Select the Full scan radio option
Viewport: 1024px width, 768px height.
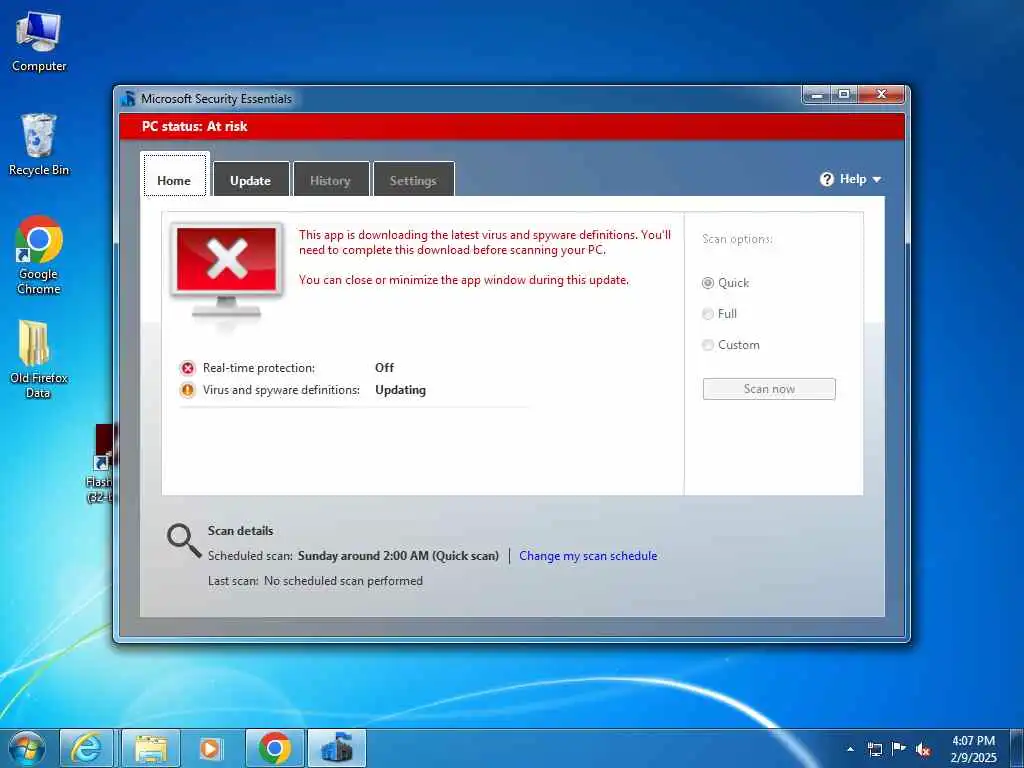click(708, 314)
